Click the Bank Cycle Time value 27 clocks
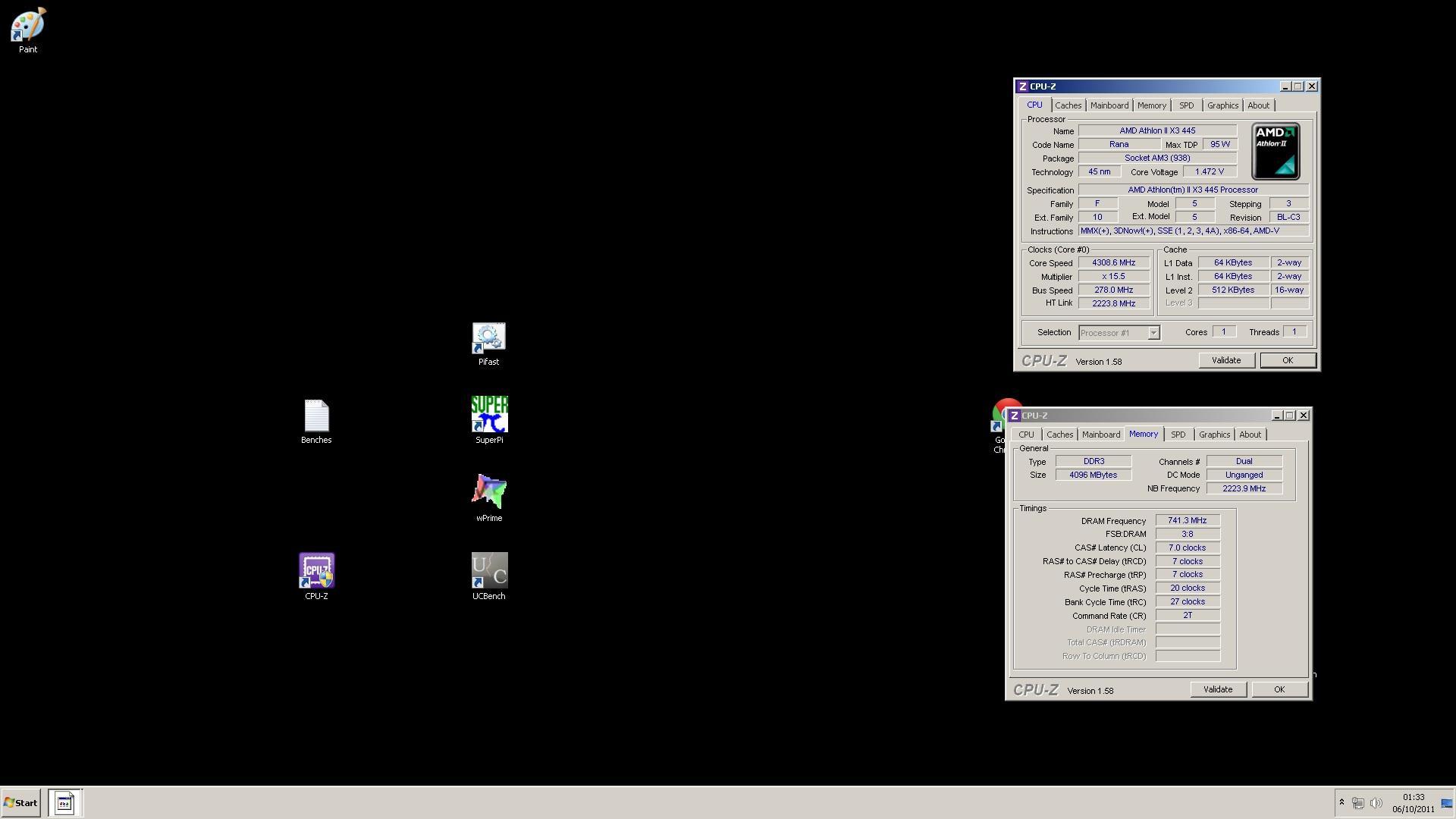Viewport: 1456px width, 819px height. [x=1188, y=602]
